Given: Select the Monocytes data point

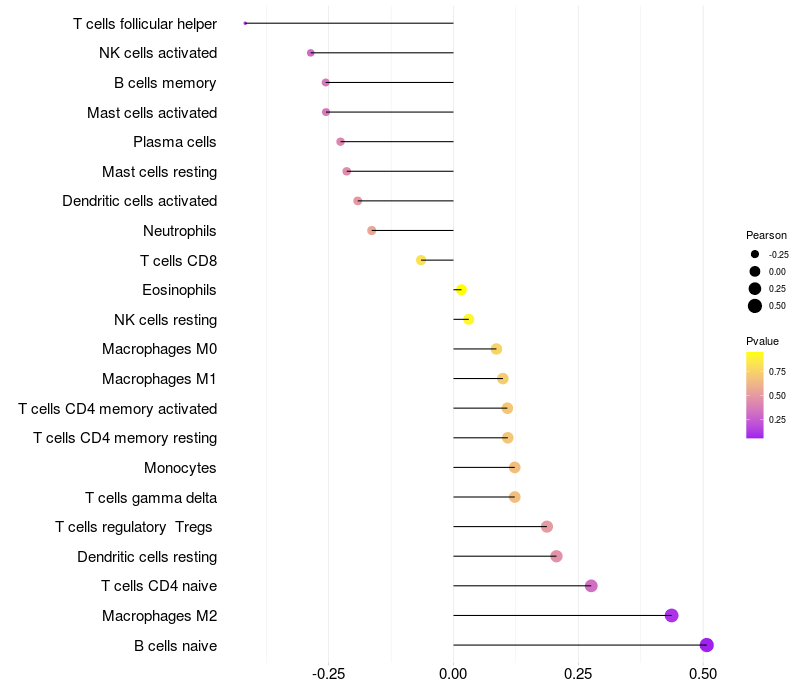Looking at the screenshot, I should point(515,467).
